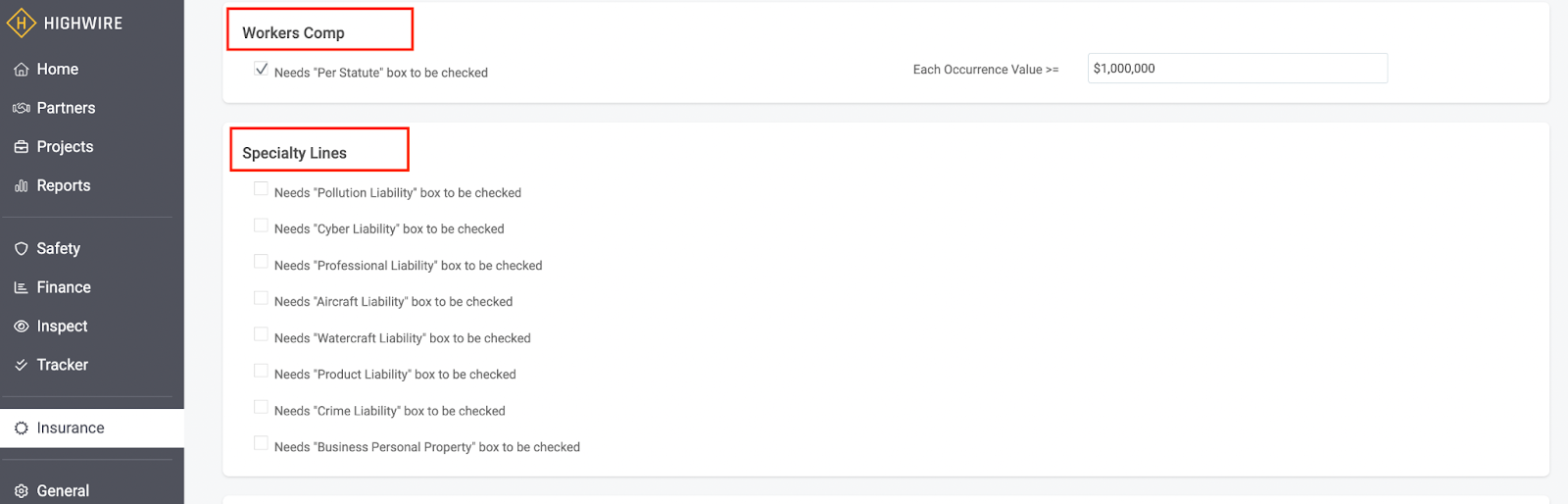Click the Reports bar chart icon
The width and height of the screenshot is (1568, 504).
(x=21, y=185)
